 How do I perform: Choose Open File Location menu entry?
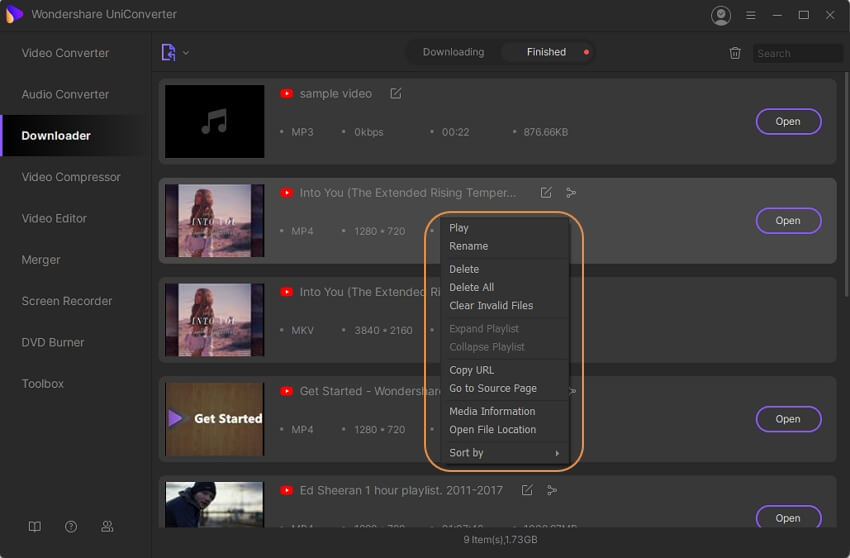tap(492, 430)
